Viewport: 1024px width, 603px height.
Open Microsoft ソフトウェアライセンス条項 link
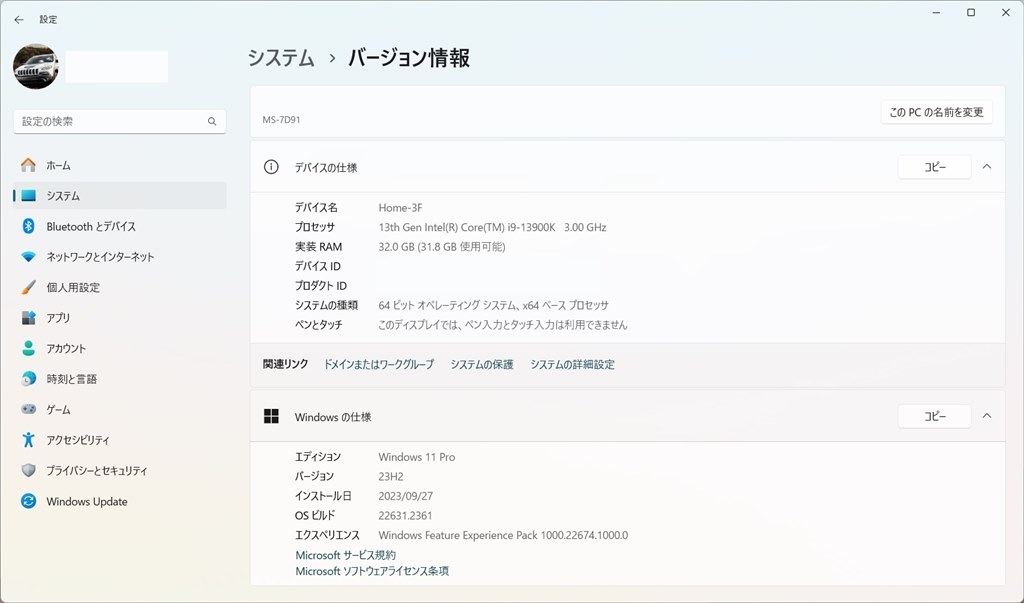[x=372, y=571]
